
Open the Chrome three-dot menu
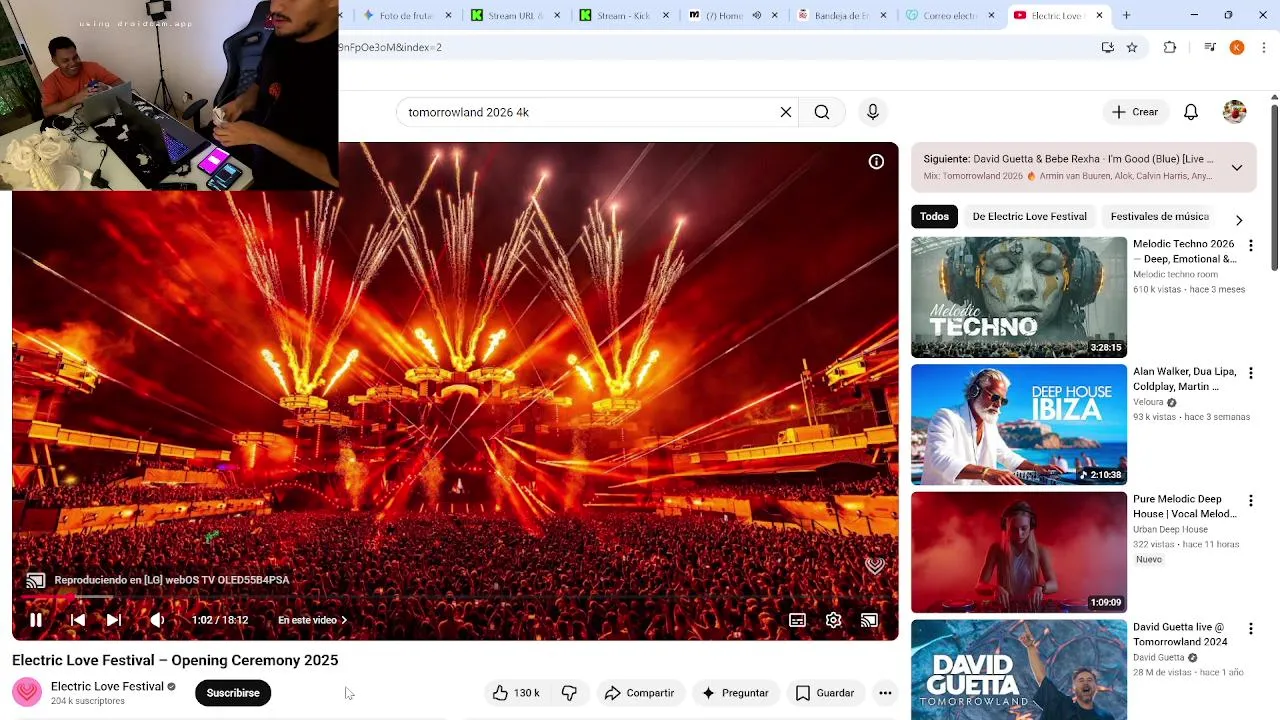(x=1264, y=47)
